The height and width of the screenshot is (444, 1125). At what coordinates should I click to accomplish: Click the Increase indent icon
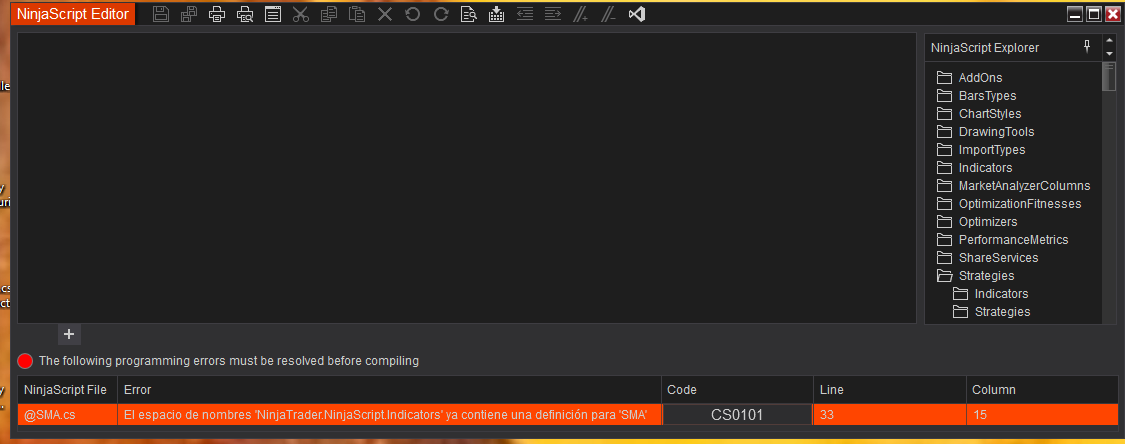click(x=552, y=14)
